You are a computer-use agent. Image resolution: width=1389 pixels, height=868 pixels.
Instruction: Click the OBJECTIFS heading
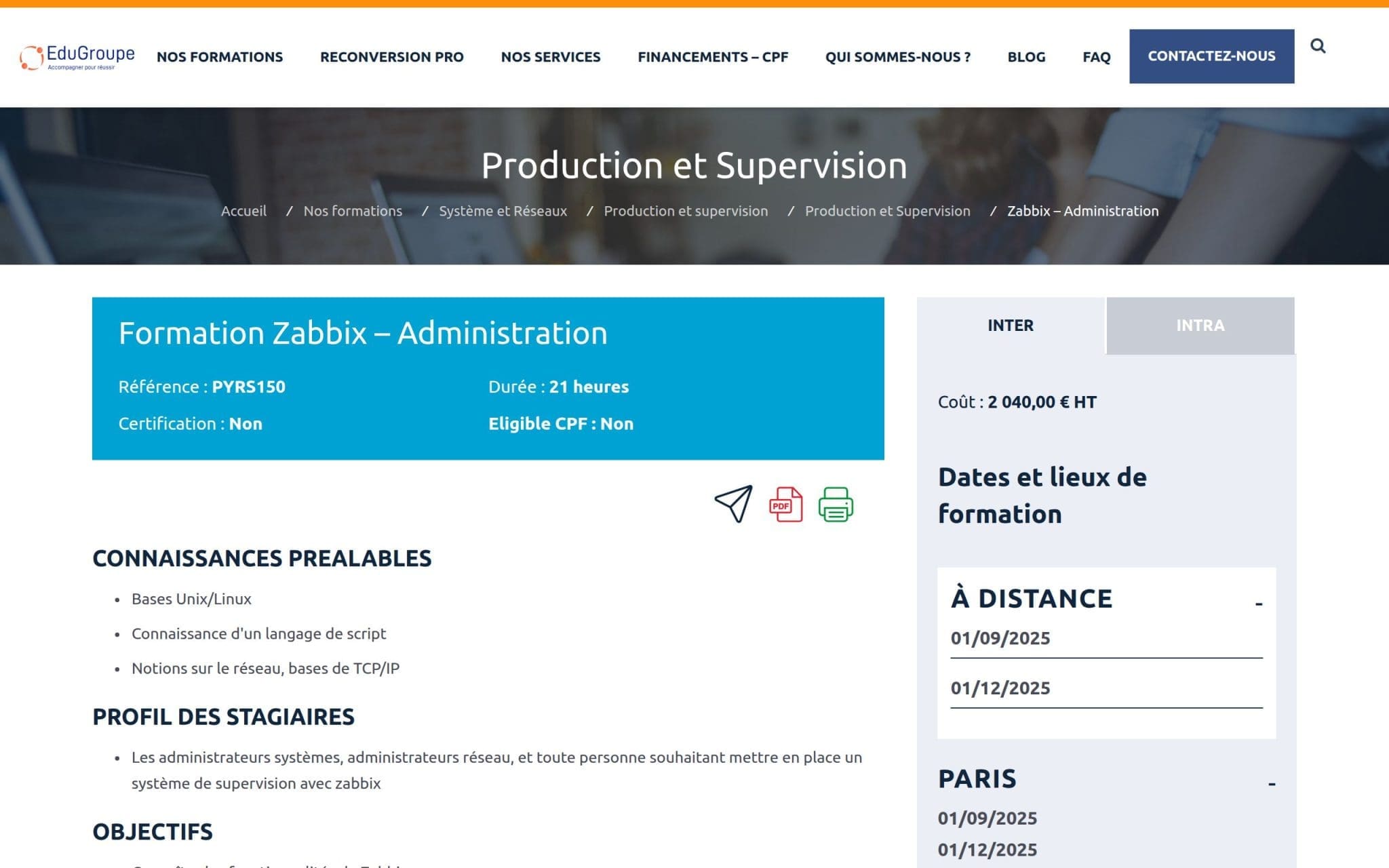tap(153, 832)
